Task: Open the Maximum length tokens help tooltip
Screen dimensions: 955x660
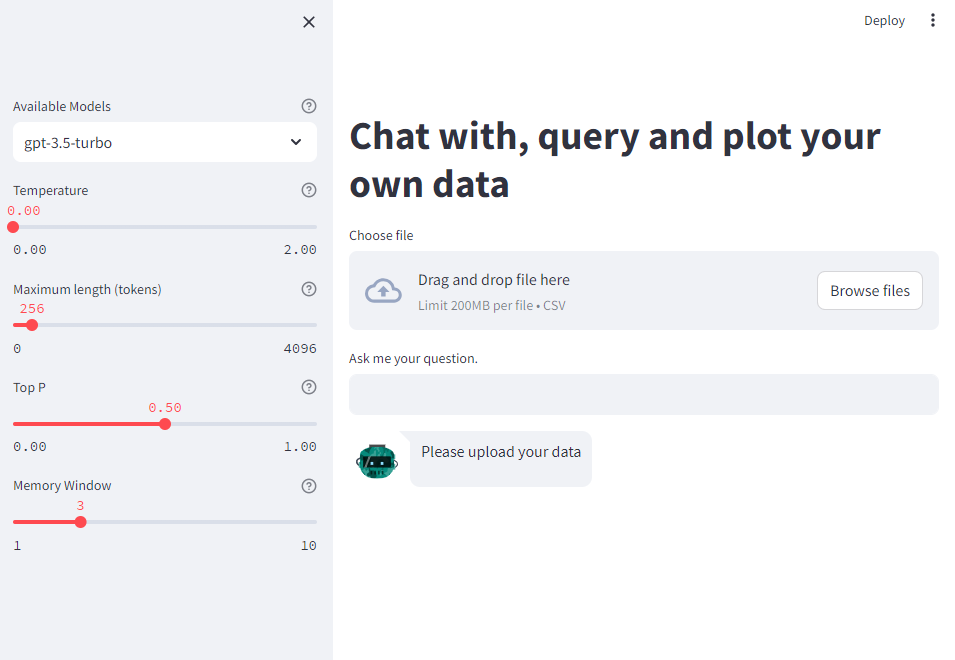Action: point(308,288)
